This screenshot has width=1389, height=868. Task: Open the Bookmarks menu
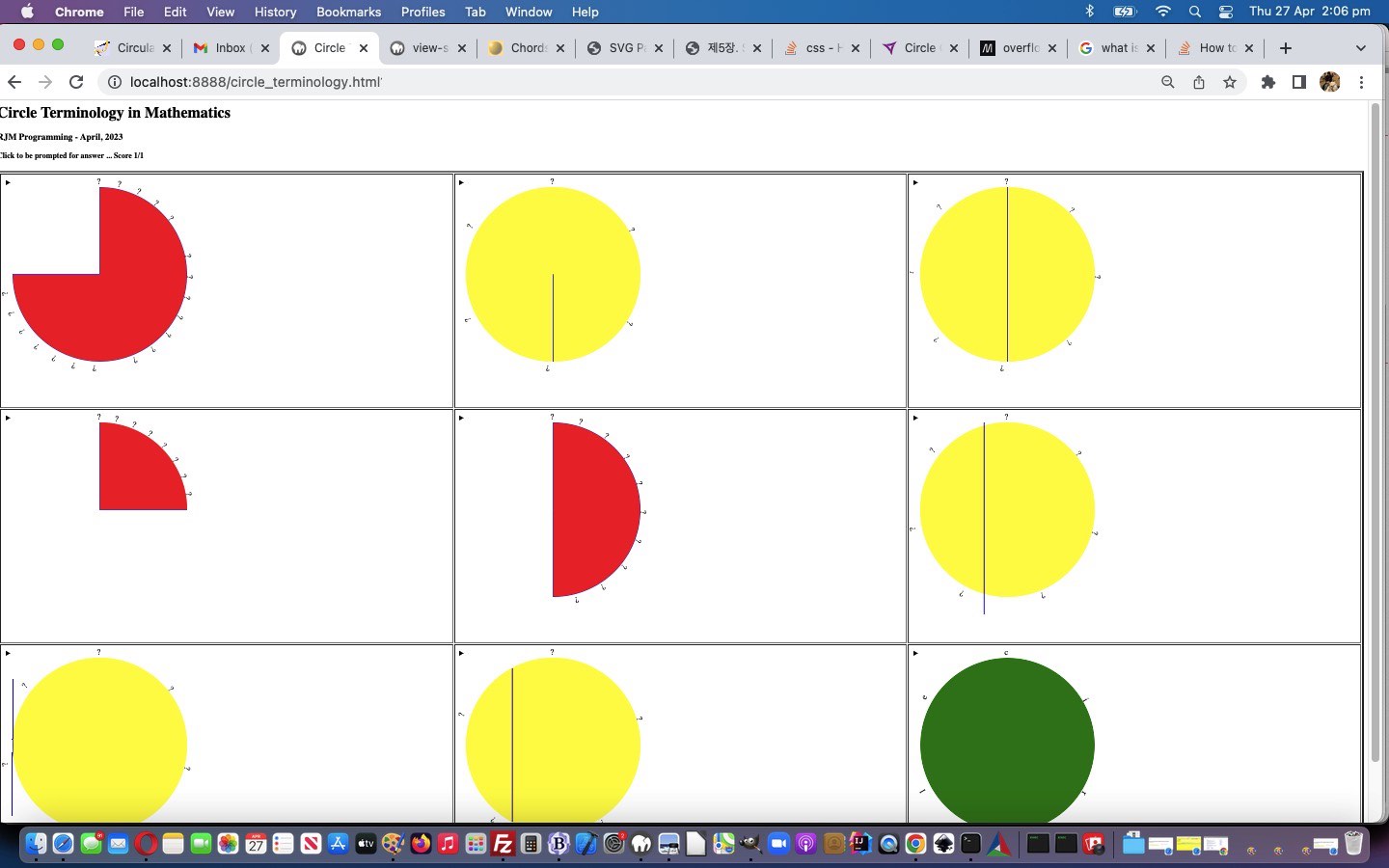[x=348, y=12]
